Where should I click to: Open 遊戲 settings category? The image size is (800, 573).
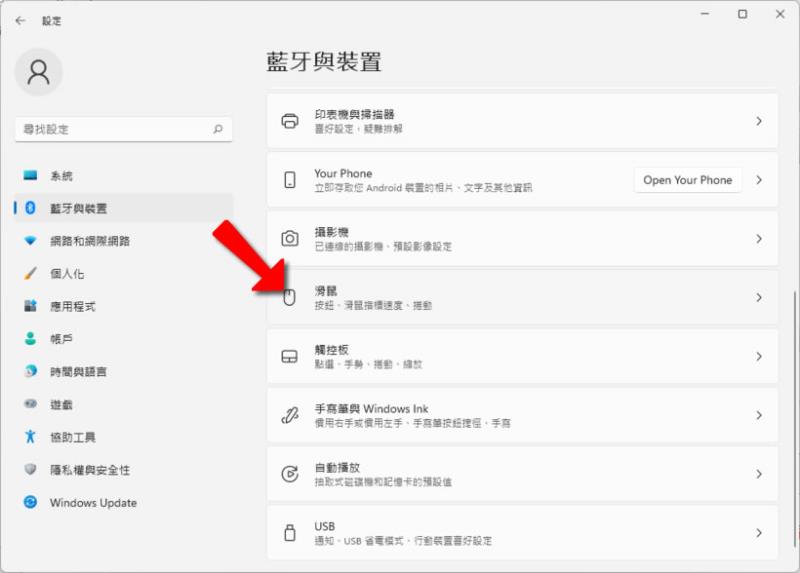(x=123, y=404)
